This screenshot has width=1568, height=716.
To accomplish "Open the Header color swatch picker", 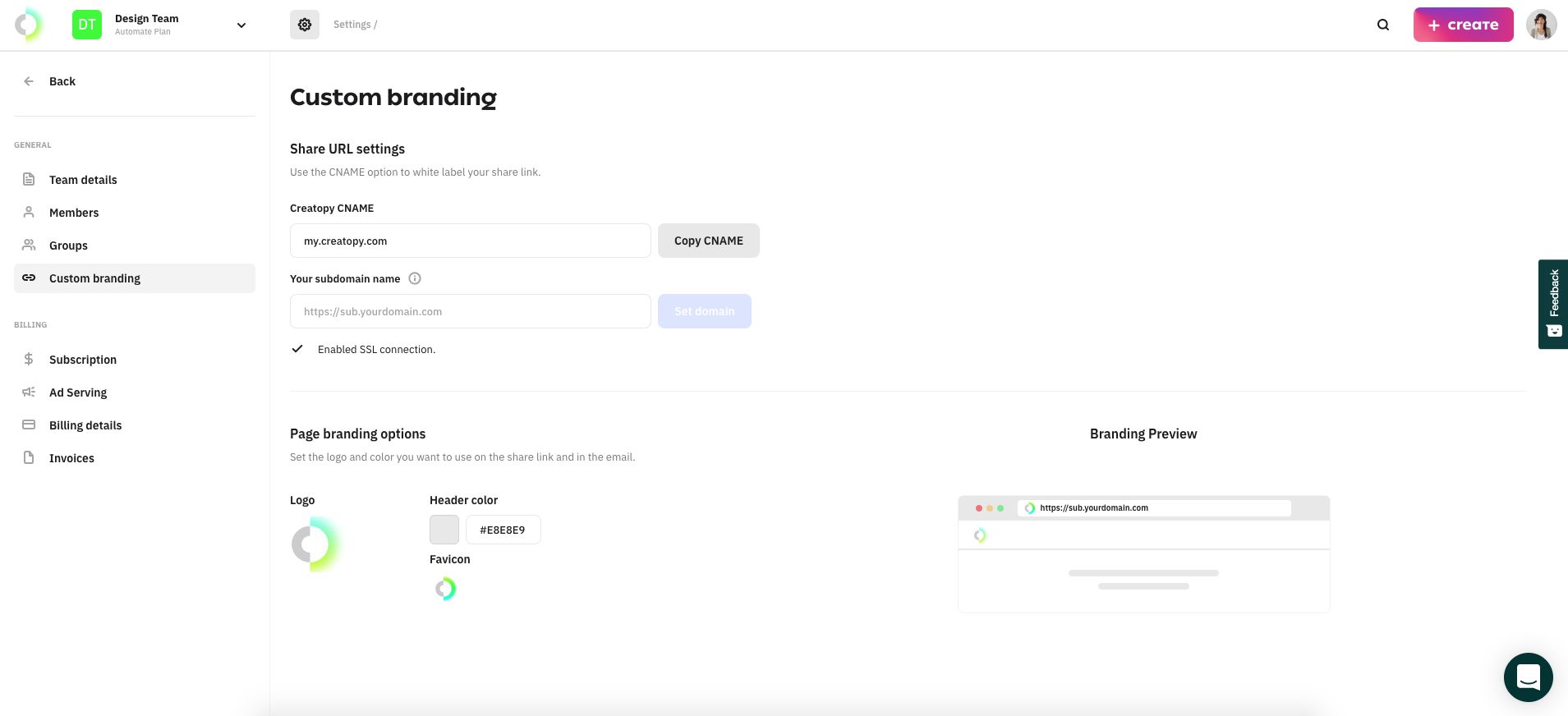I will point(444,530).
